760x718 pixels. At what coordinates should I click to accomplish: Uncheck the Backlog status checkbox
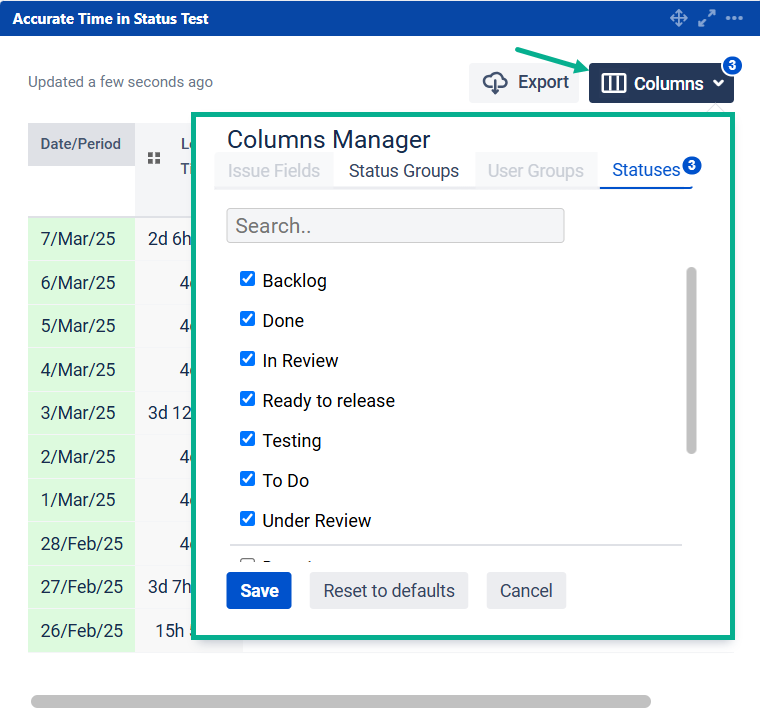(x=248, y=280)
